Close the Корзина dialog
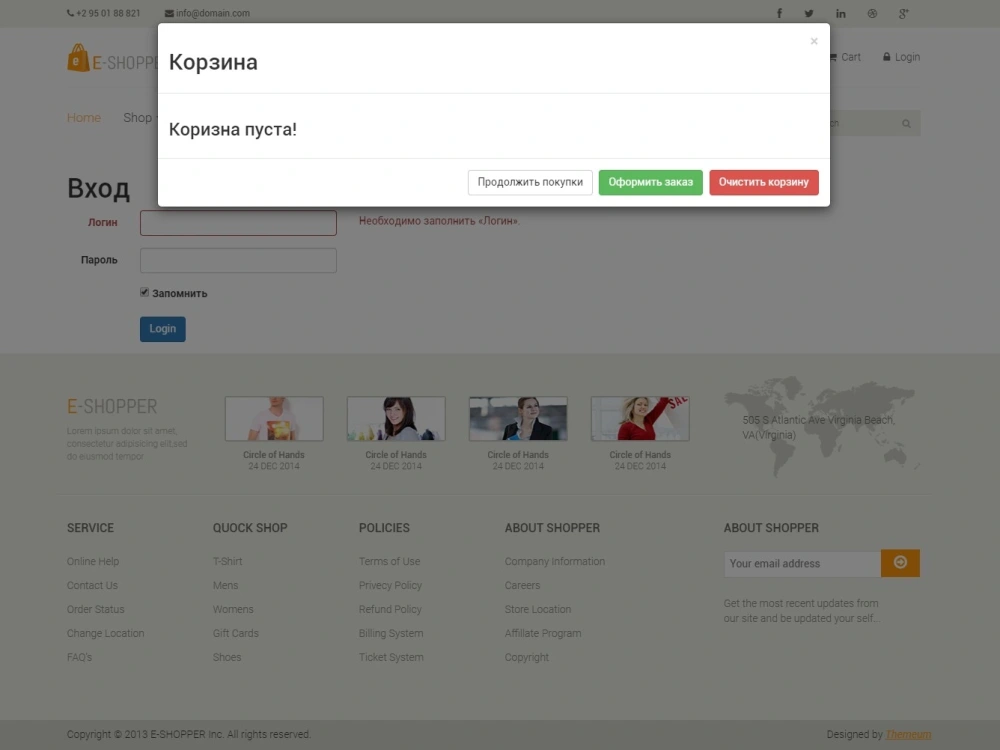 point(814,41)
